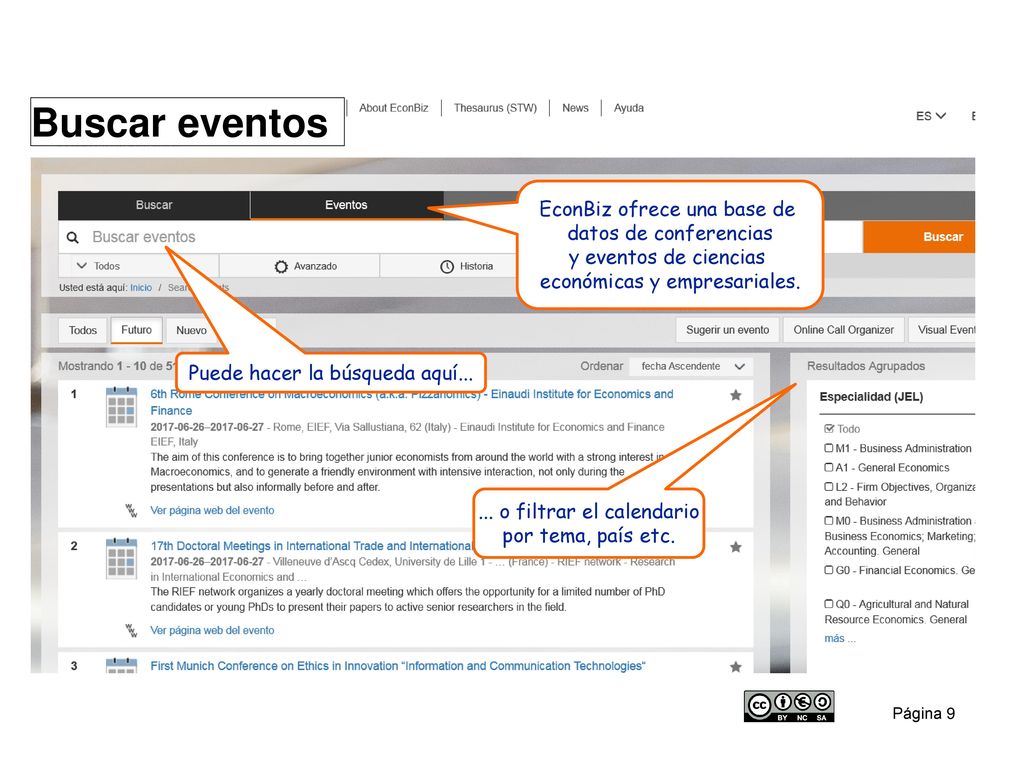The image size is (1024, 768).
Task: Click the Creative Commons license badge
Action: click(x=789, y=707)
